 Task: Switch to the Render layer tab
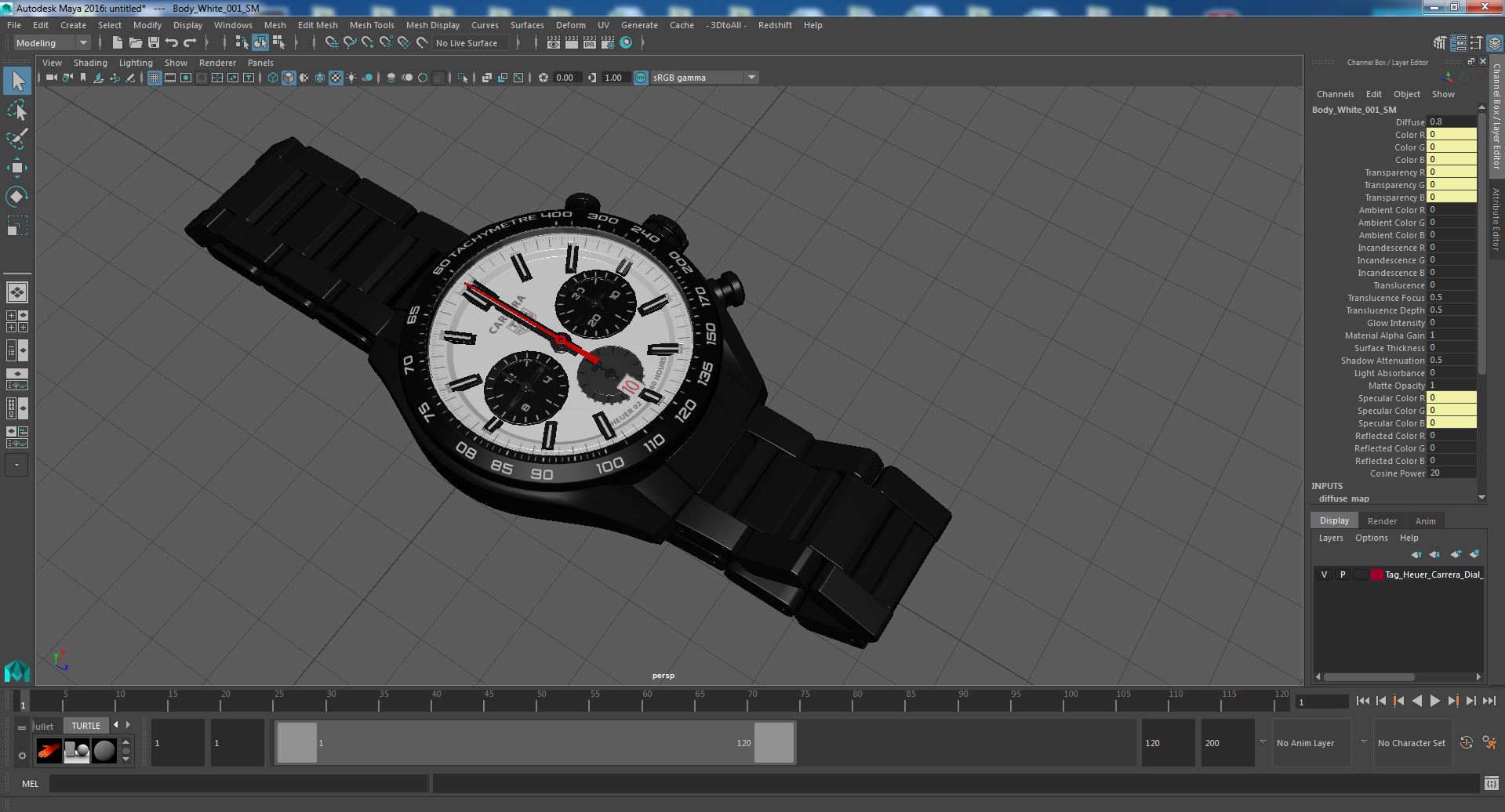(x=1382, y=521)
